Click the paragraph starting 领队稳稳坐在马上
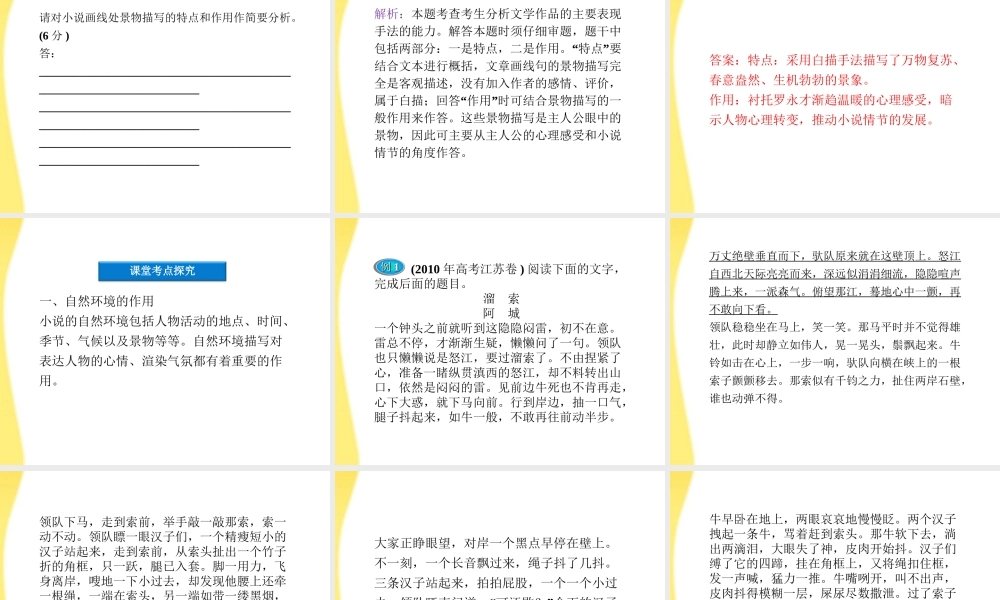The image size is (1000, 600). (x=837, y=363)
